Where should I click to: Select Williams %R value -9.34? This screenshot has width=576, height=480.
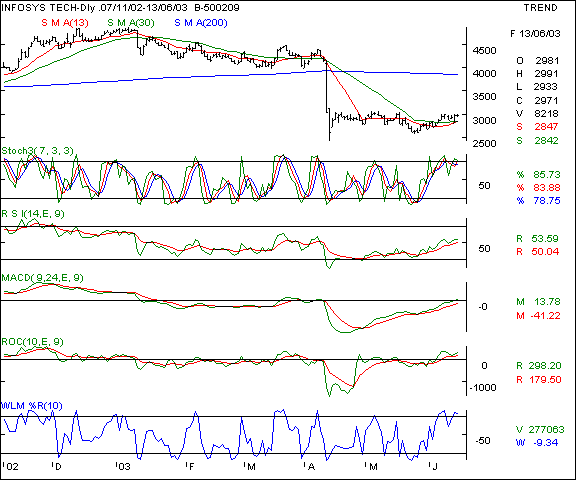[545, 443]
